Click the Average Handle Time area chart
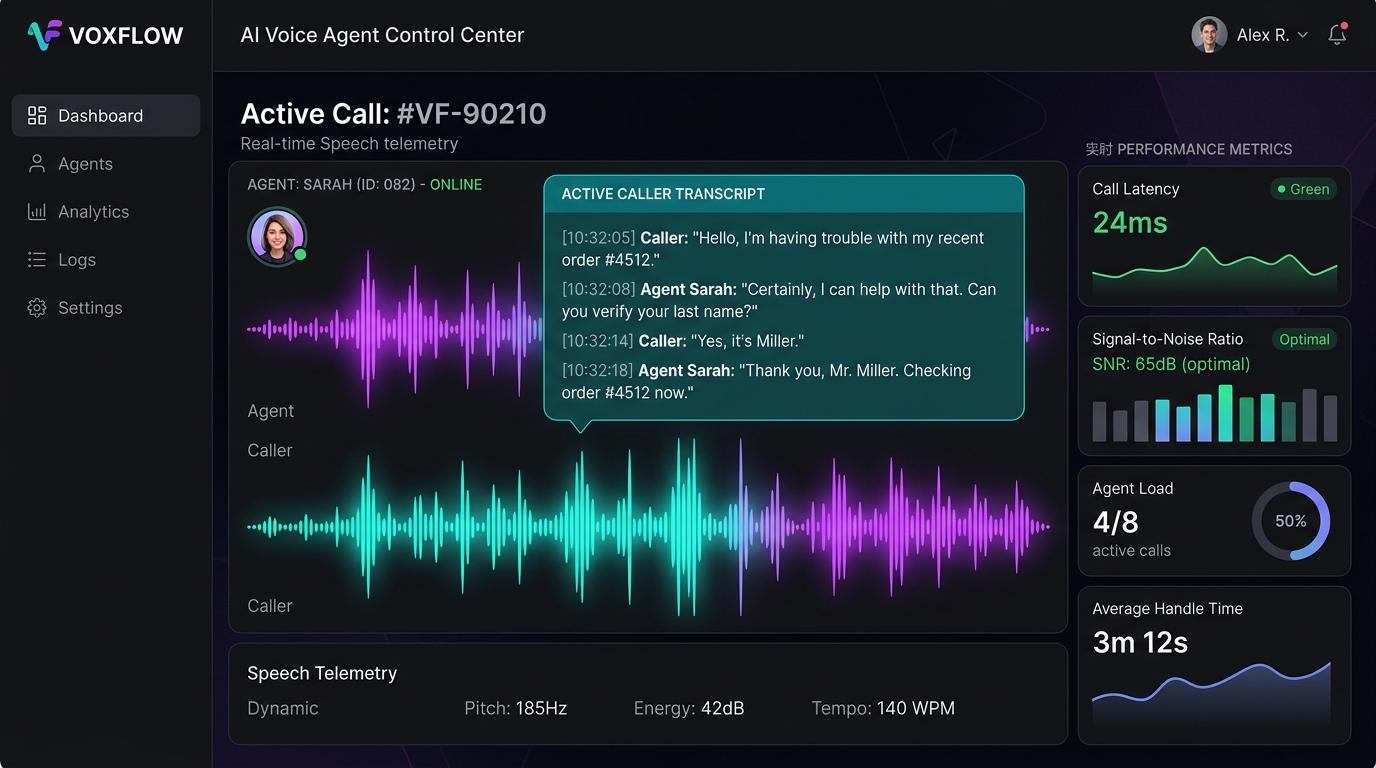Screen dimensions: 1376x768 coord(1212,695)
